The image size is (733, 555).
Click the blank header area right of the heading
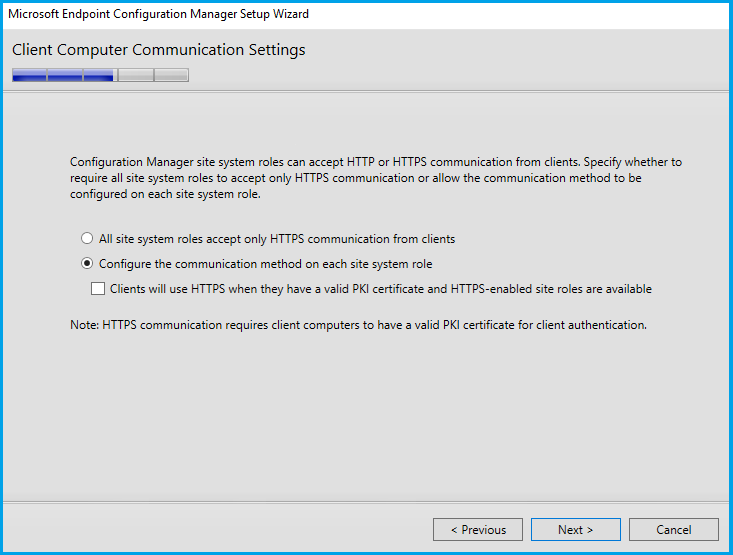(520, 50)
